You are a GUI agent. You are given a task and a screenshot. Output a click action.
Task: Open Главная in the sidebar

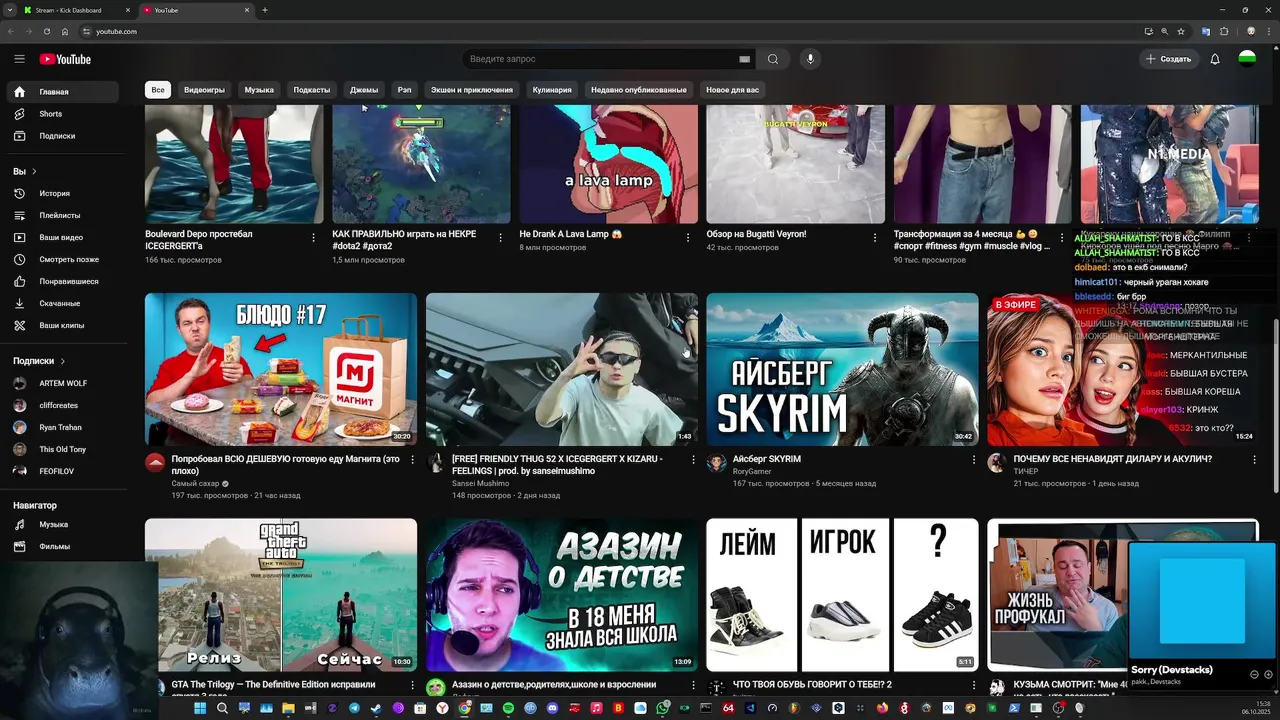point(64,92)
